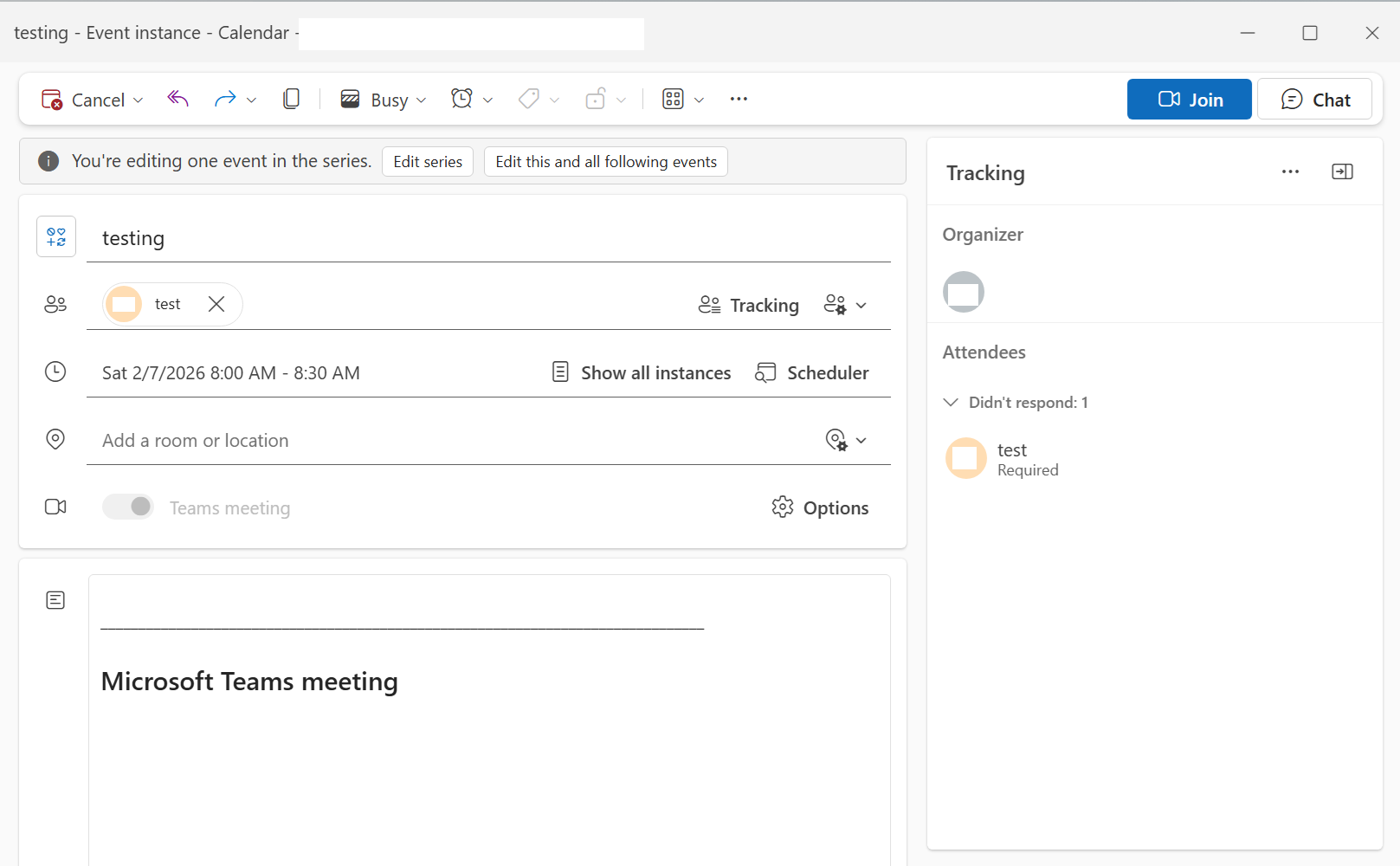Image resolution: width=1400 pixels, height=866 pixels.
Task: Click the Organizer avatar
Action: 964,292
